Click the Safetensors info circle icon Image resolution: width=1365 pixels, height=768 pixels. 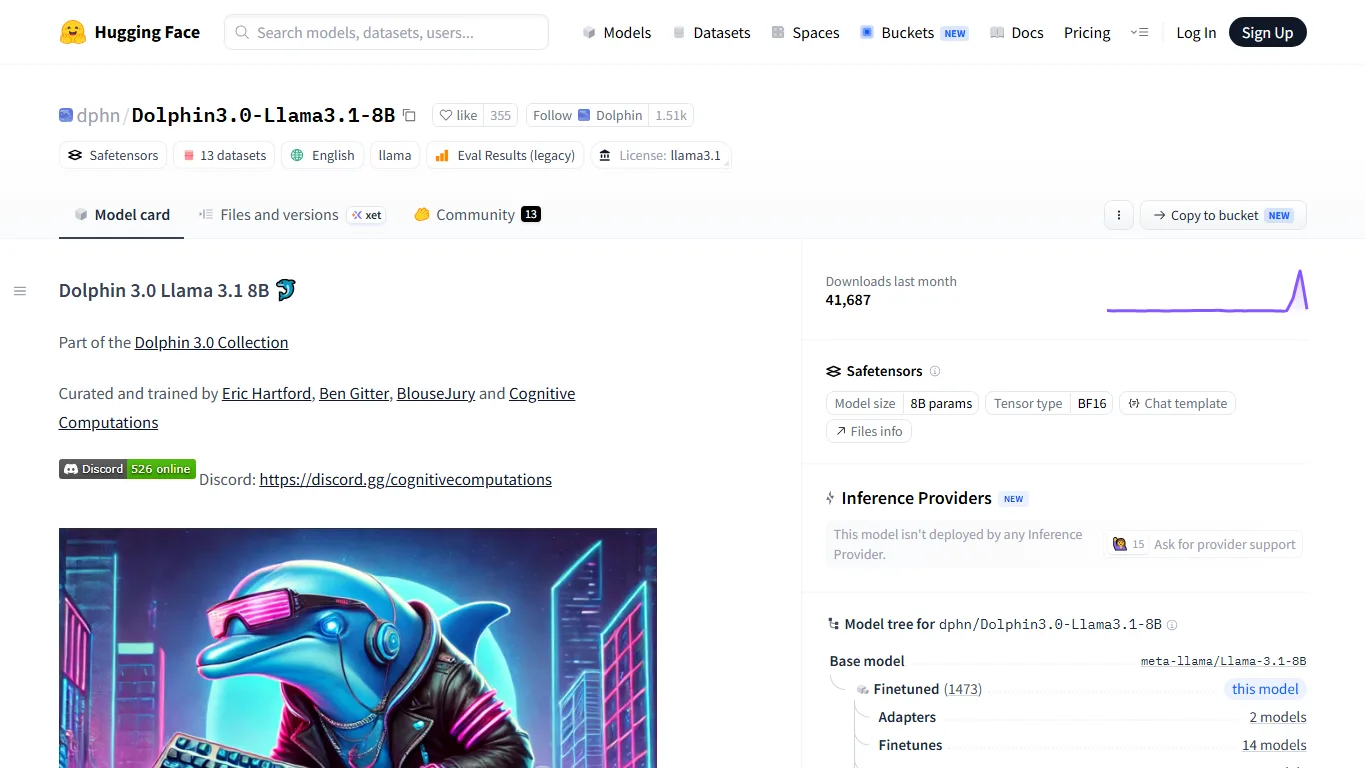tap(935, 371)
